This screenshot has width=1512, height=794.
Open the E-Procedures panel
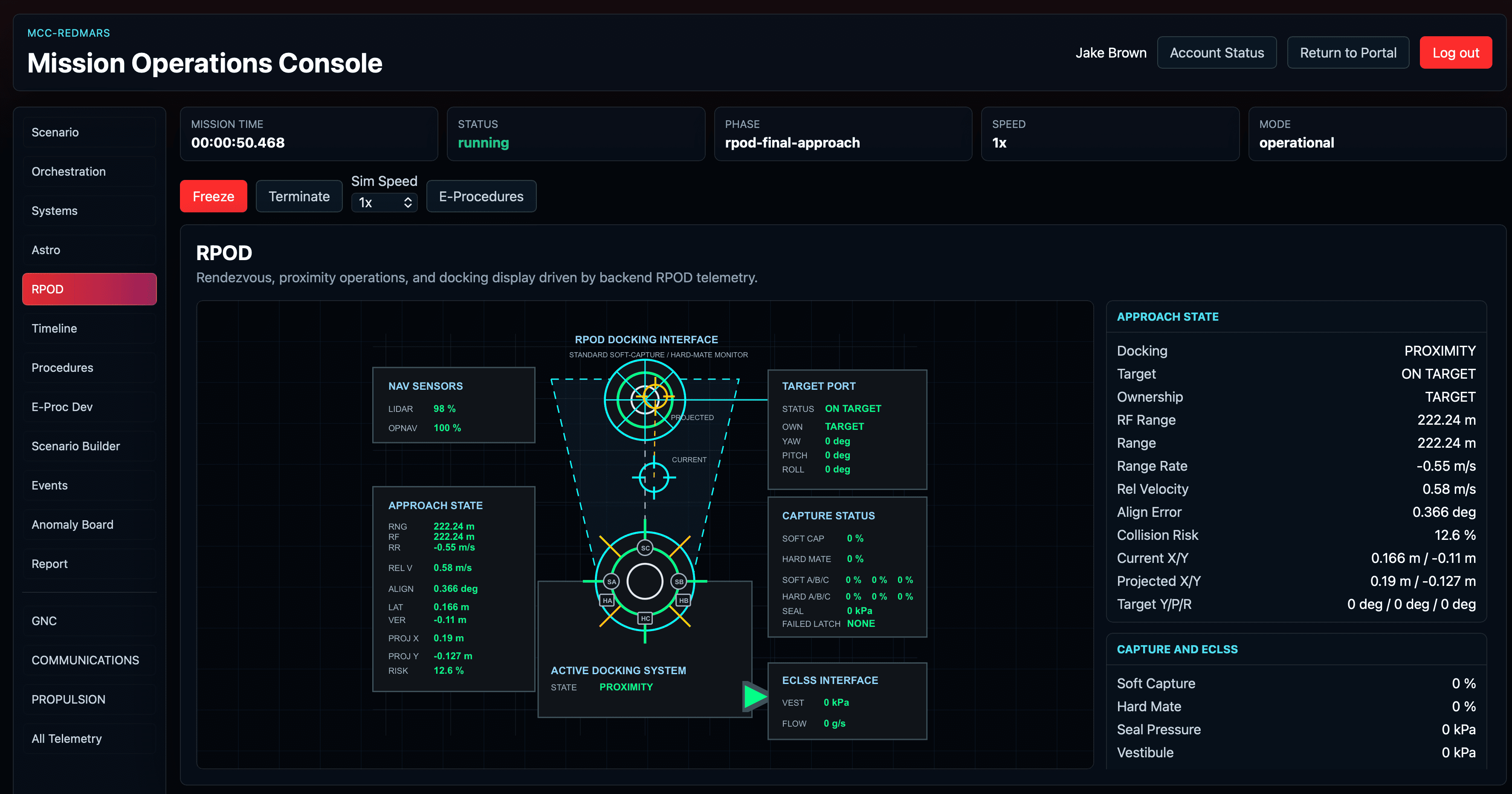coord(481,196)
